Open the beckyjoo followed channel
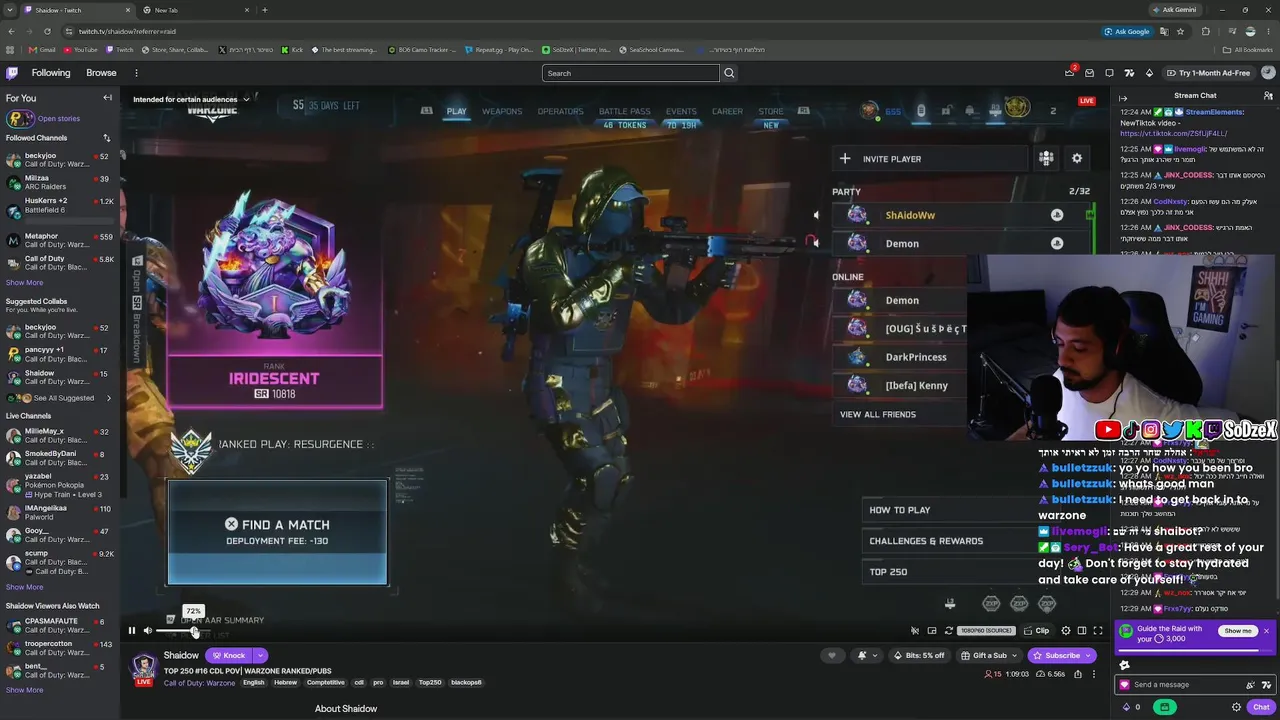 coord(60,160)
